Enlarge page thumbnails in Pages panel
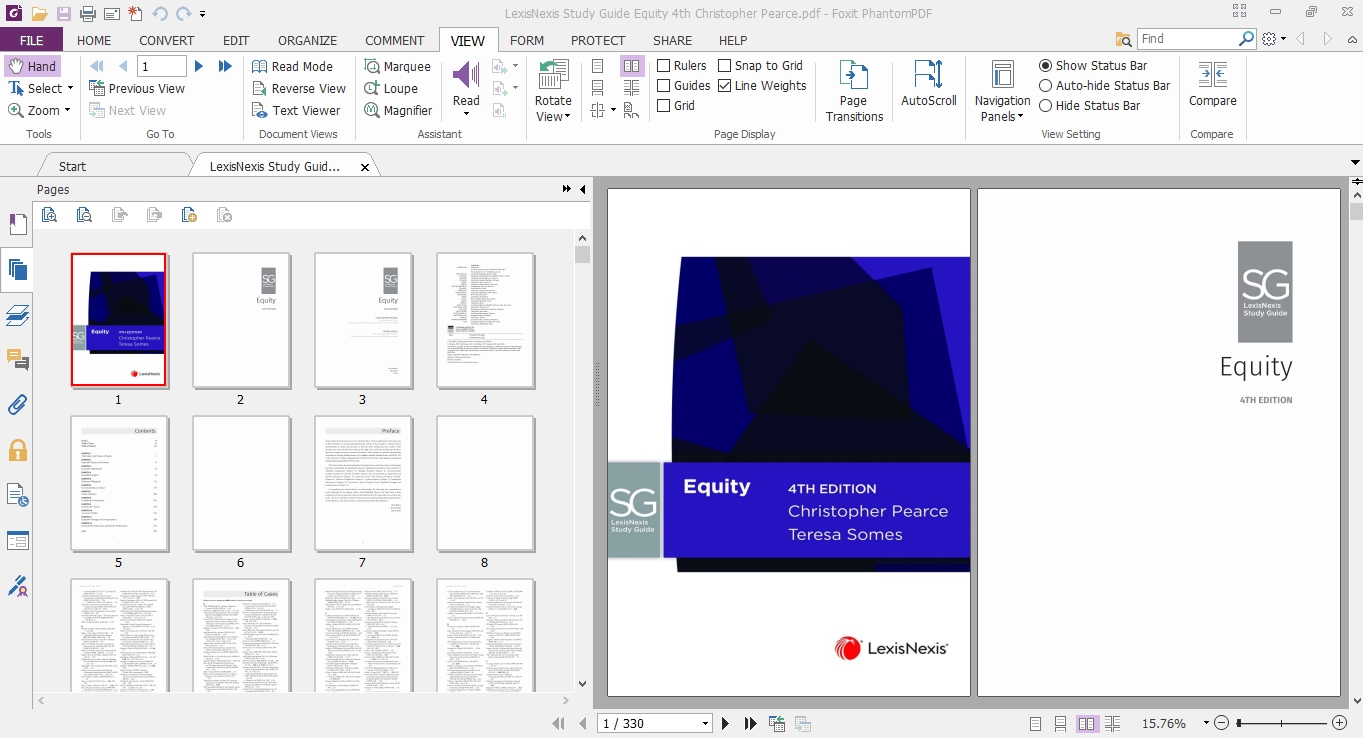Image resolution: width=1363 pixels, height=738 pixels. [x=49, y=214]
